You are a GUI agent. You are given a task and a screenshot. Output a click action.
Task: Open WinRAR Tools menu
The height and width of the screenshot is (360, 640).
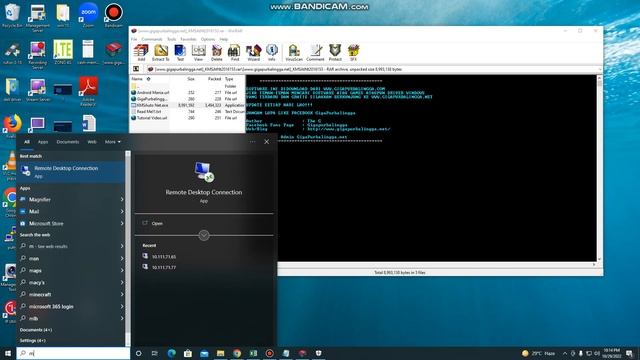171,39
